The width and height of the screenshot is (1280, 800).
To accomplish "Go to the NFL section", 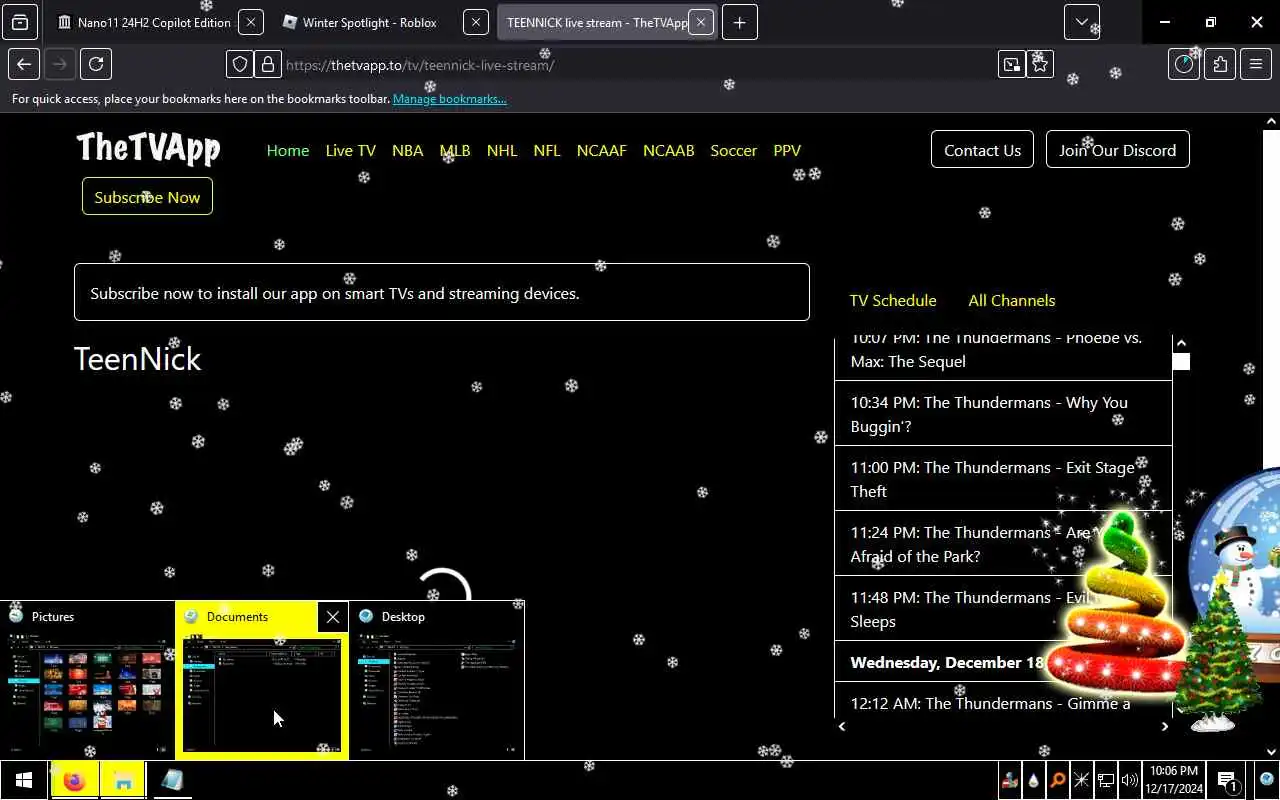I will pos(547,150).
